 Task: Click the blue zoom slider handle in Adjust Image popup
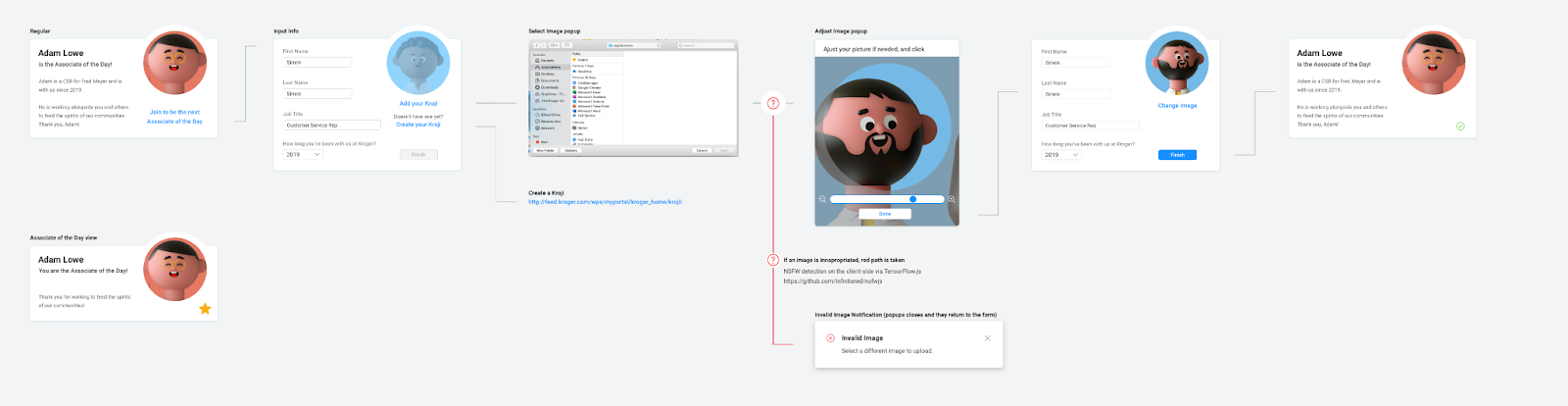[912, 199]
